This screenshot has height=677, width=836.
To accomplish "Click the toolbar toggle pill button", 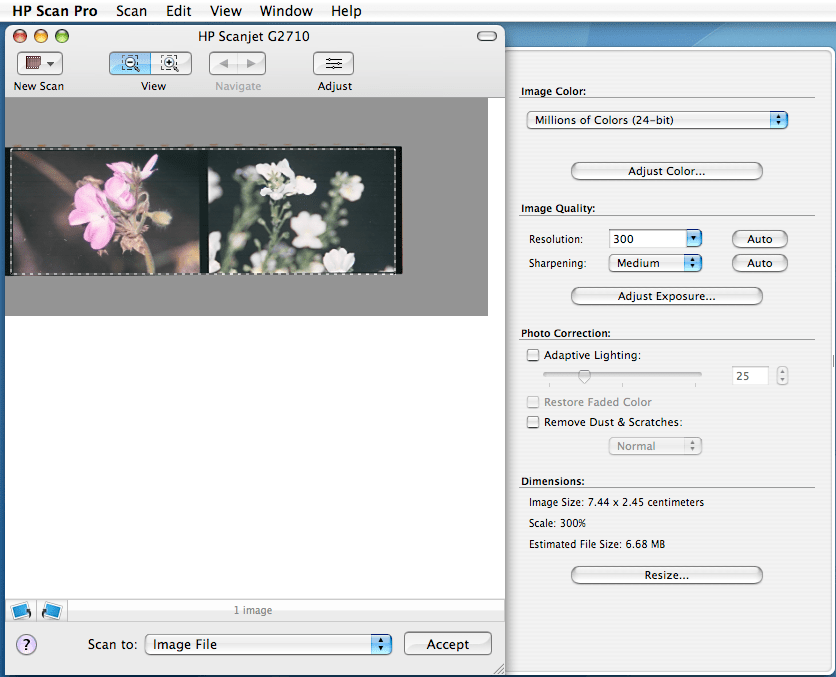I will point(487,37).
